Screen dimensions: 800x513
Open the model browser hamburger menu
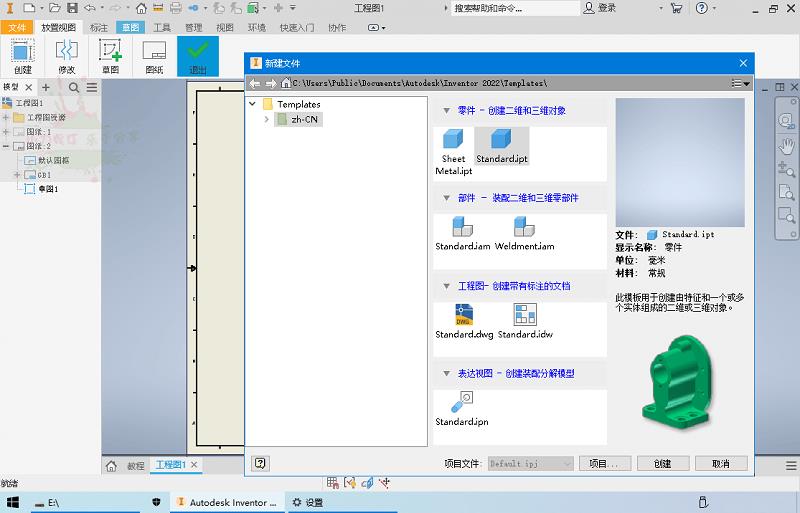[92, 87]
